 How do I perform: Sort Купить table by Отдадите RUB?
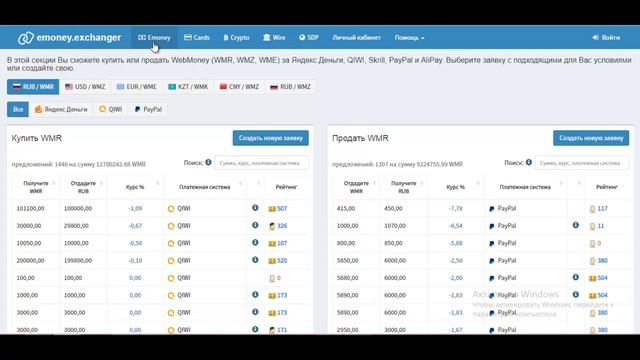pyautogui.click(x=83, y=187)
